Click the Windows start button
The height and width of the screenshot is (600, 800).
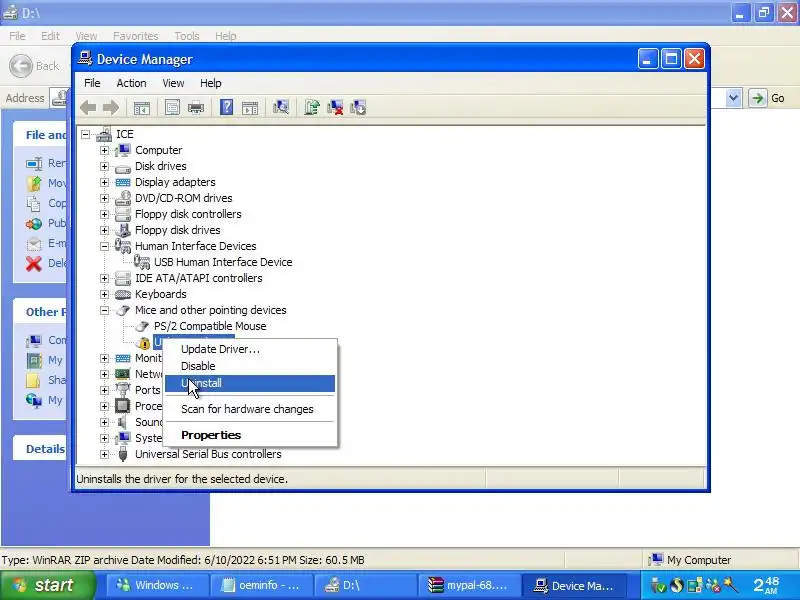coord(47,585)
